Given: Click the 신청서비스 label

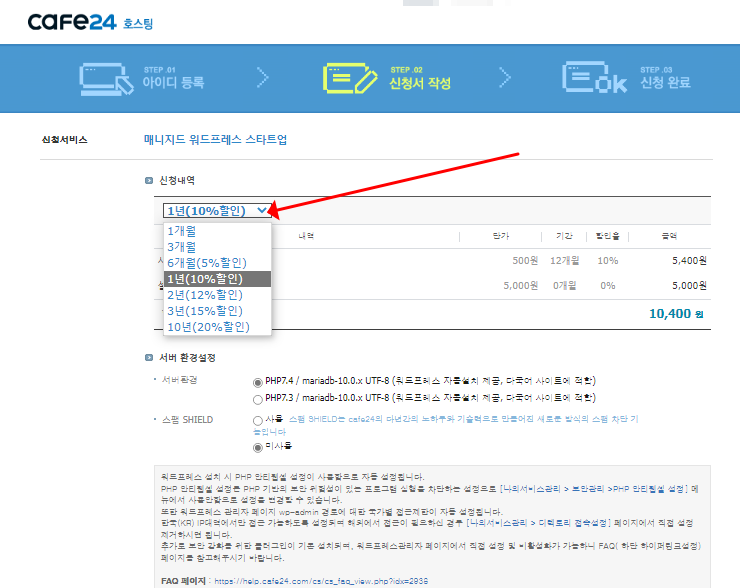Looking at the screenshot, I should pyautogui.click(x=65, y=140).
